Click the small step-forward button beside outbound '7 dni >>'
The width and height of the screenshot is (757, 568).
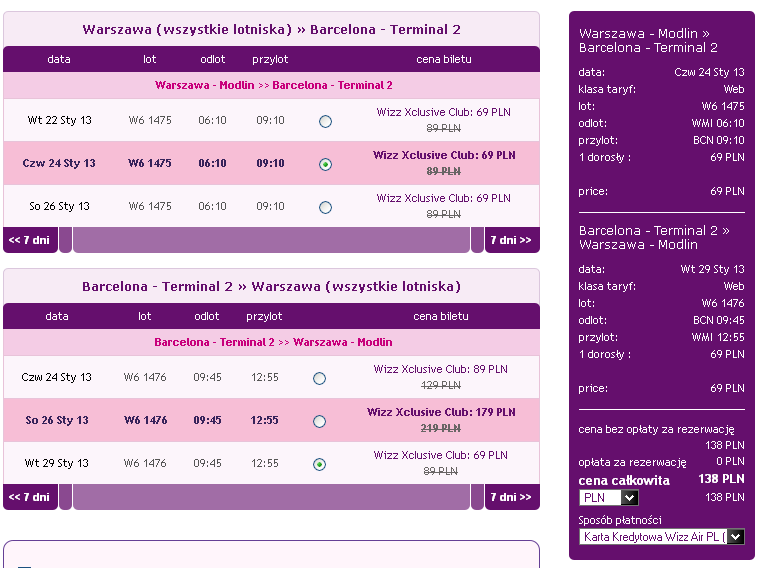(477, 240)
